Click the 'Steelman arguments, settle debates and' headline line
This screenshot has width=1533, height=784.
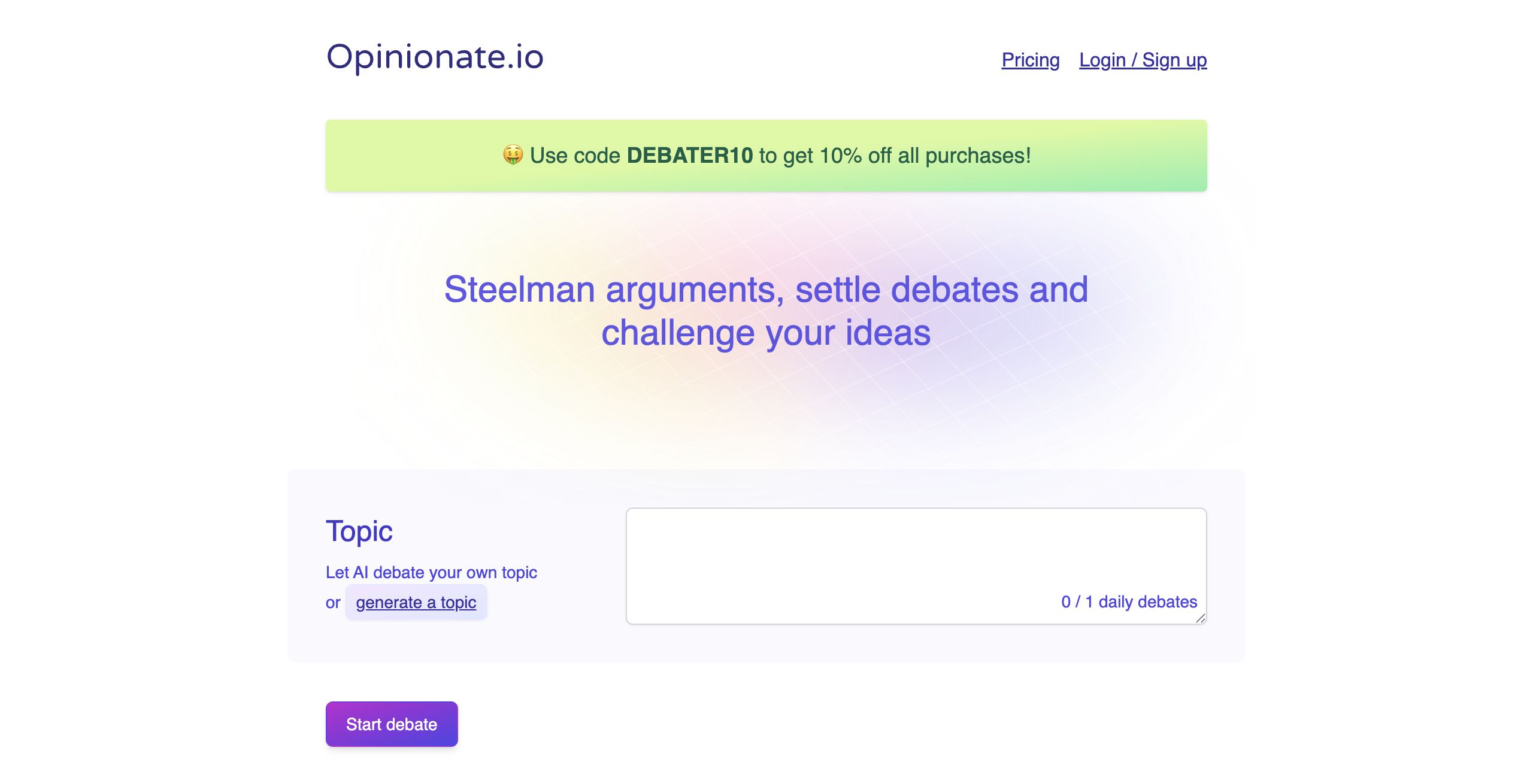(766, 290)
